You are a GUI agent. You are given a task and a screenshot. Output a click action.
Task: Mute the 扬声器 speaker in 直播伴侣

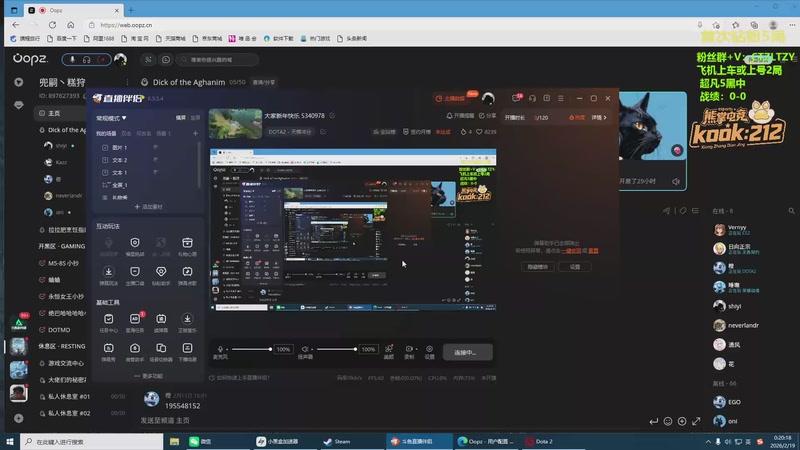pos(305,349)
